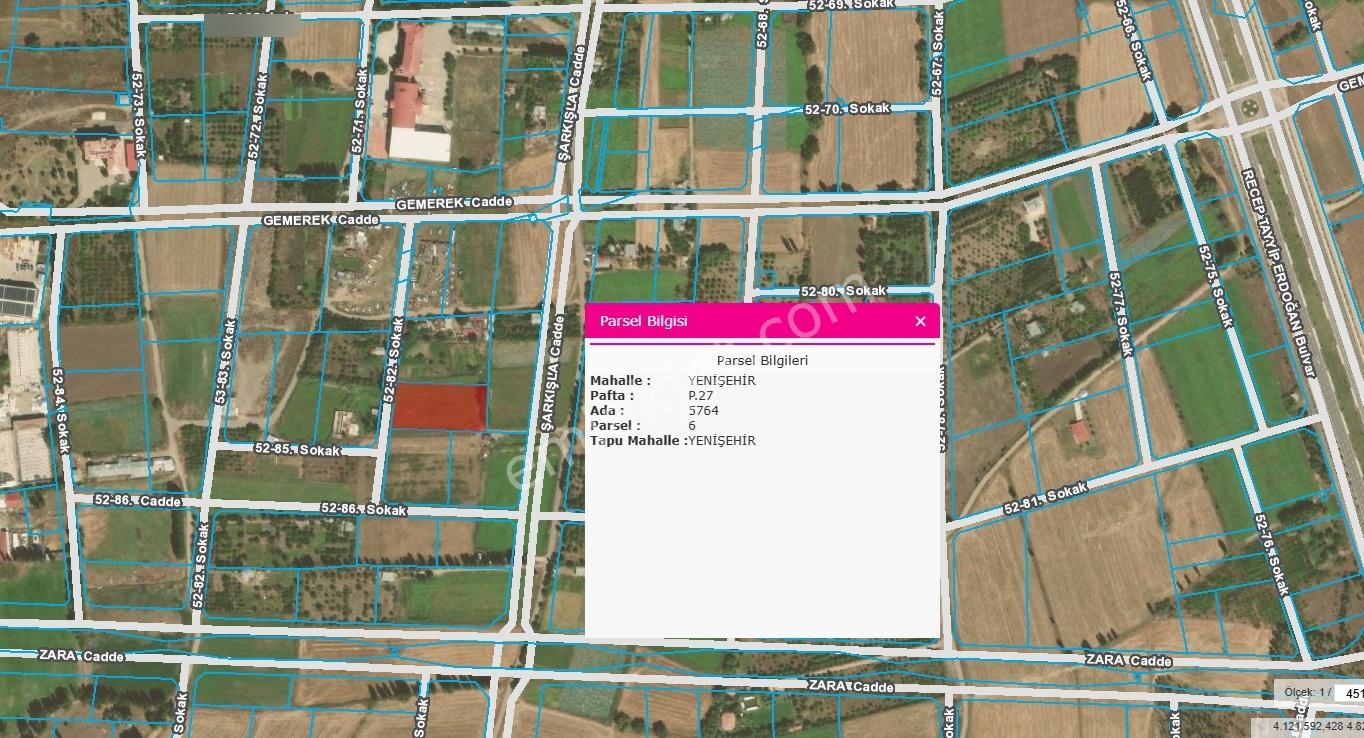The width and height of the screenshot is (1364, 738).
Task: Click the 'Parsel :' label in popup
Action: (x=615, y=425)
